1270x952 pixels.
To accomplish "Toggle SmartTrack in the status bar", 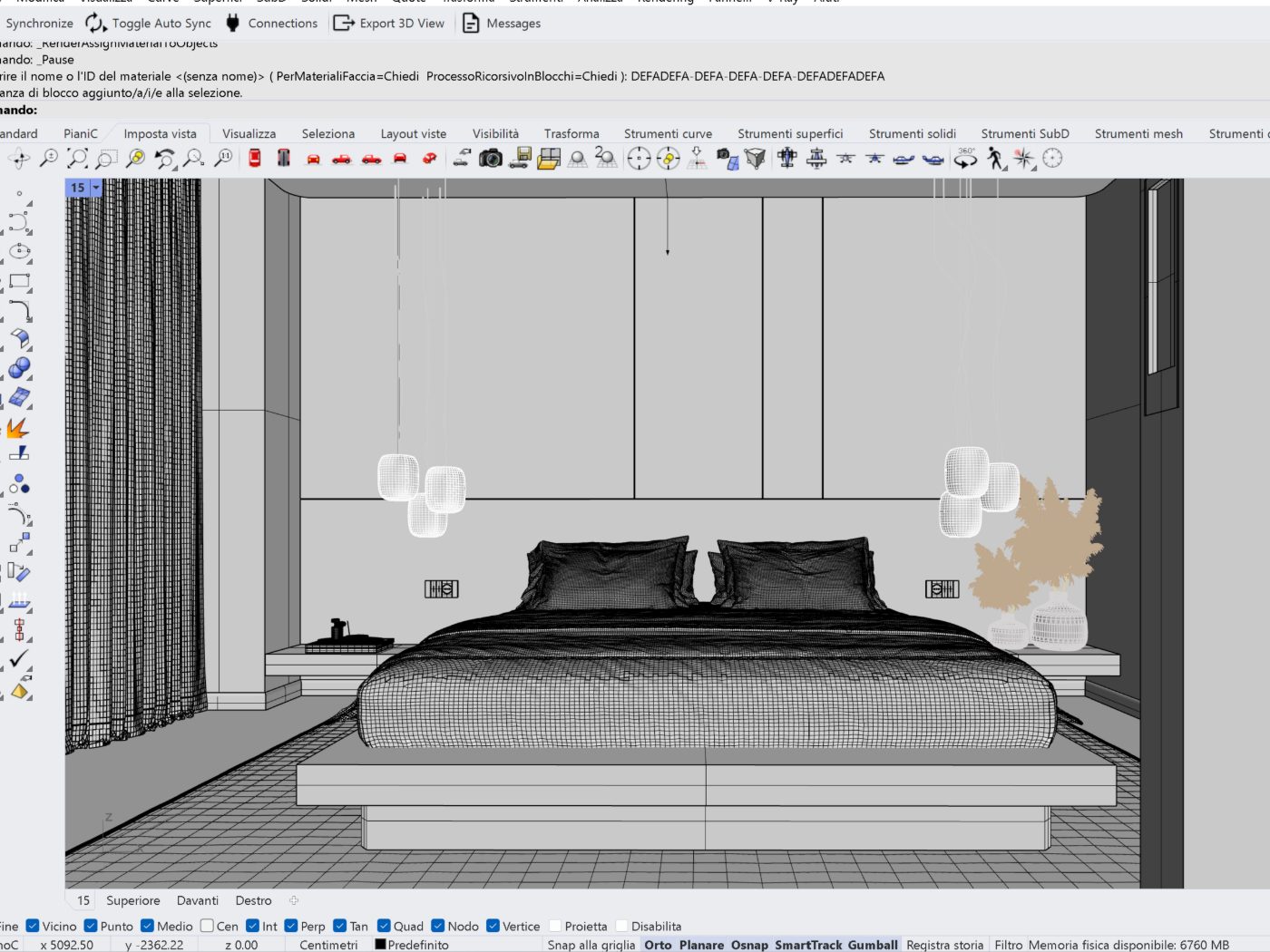I will tap(808, 945).
